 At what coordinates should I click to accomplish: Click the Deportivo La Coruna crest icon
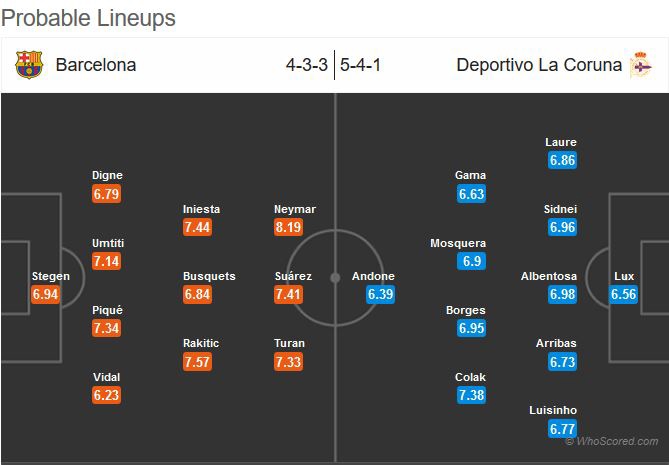pos(639,66)
